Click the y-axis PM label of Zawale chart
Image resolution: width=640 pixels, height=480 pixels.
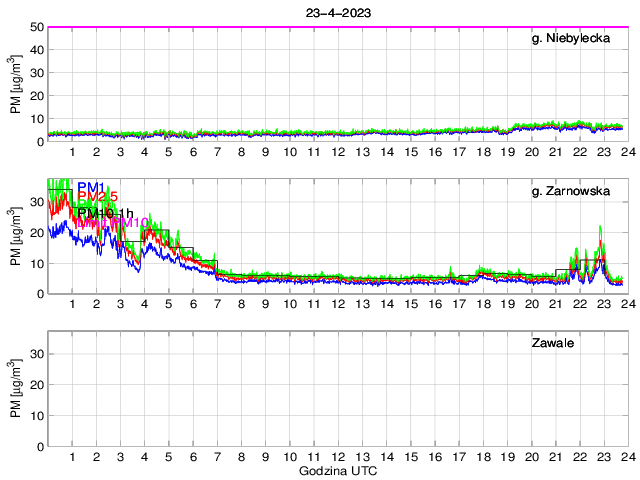tap(17, 389)
